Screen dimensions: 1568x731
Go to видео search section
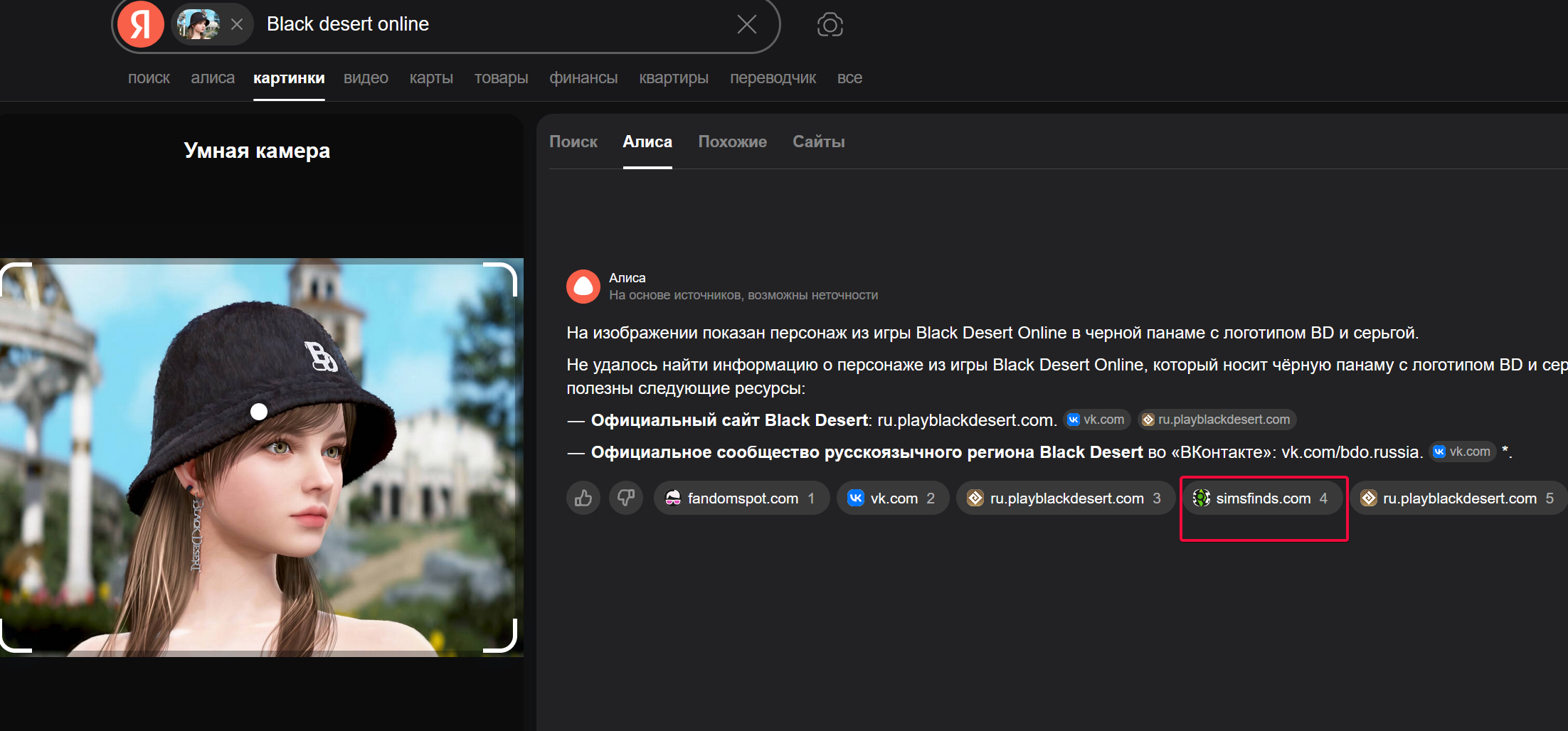(x=366, y=78)
